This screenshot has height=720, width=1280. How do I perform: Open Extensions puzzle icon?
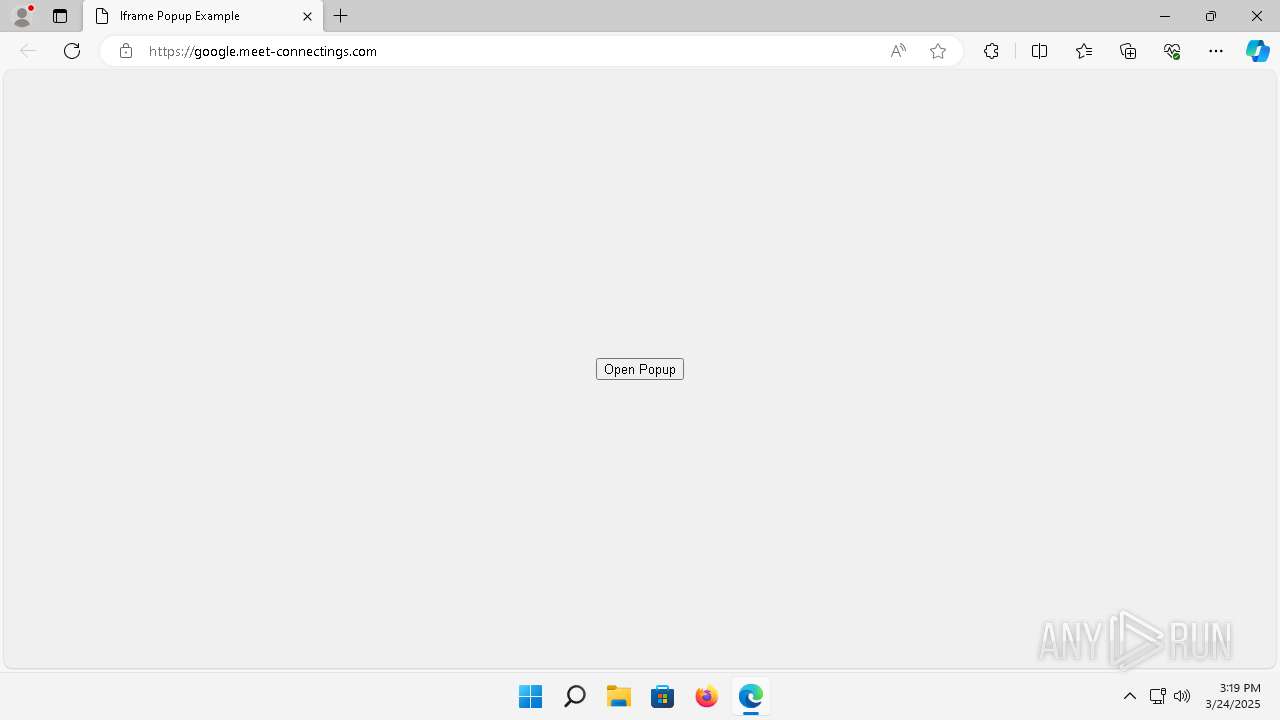(991, 51)
